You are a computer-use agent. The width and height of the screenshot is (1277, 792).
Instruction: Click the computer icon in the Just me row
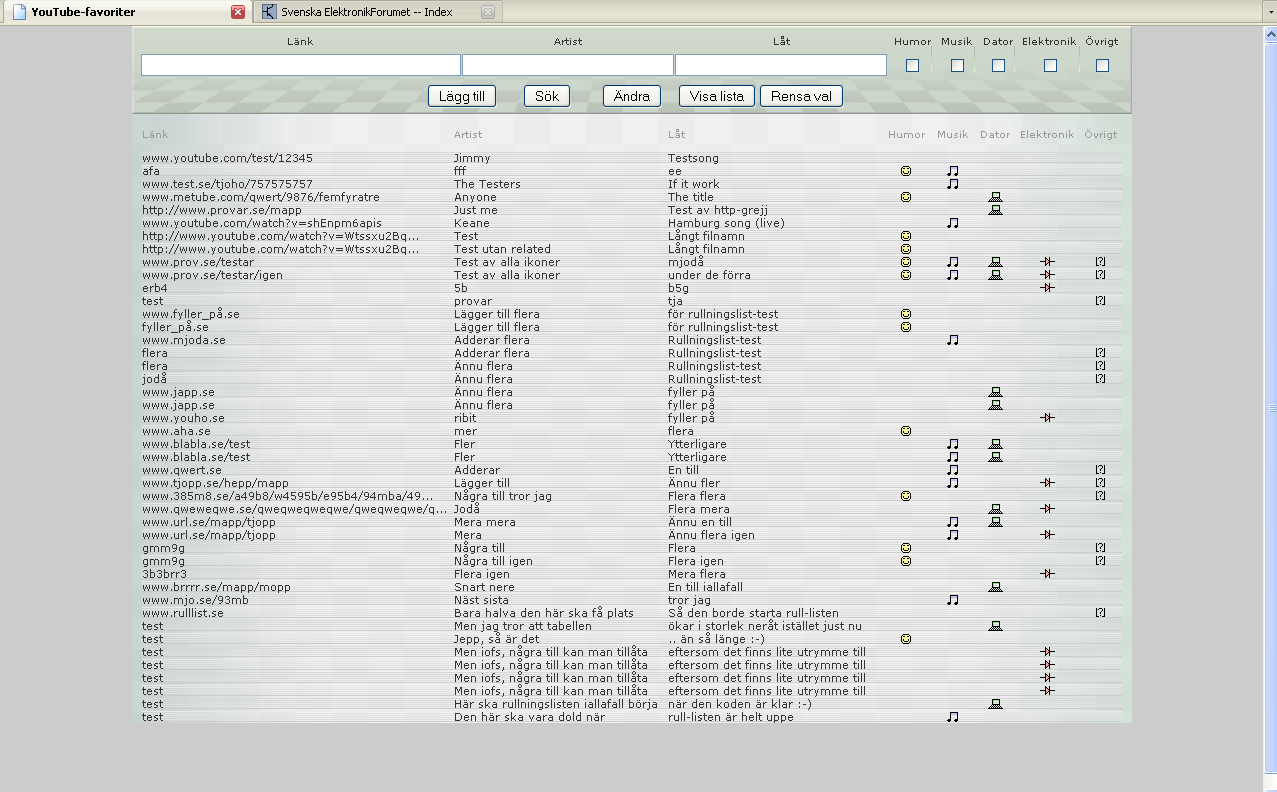coord(995,210)
